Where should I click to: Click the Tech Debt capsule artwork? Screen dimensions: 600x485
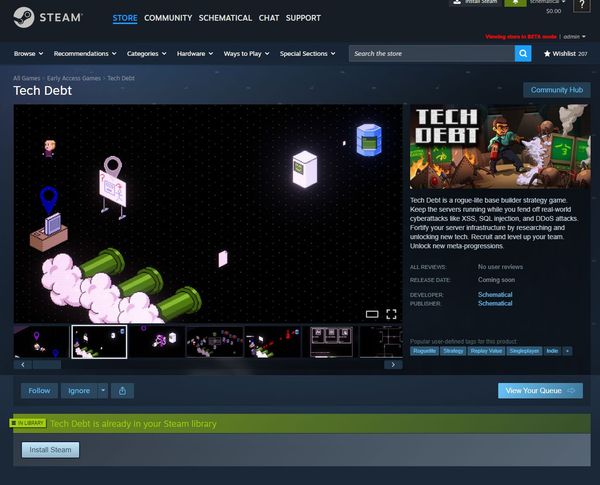coord(500,147)
